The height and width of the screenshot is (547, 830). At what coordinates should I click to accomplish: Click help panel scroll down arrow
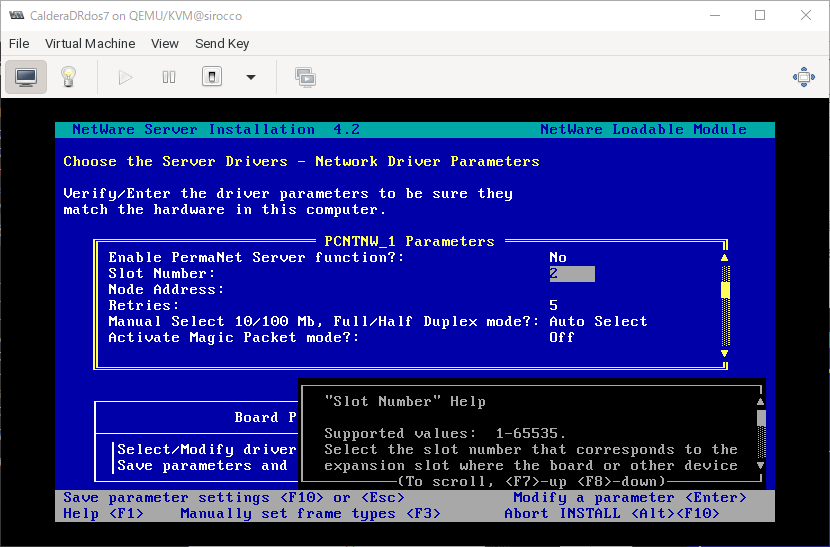(x=761, y=465)
